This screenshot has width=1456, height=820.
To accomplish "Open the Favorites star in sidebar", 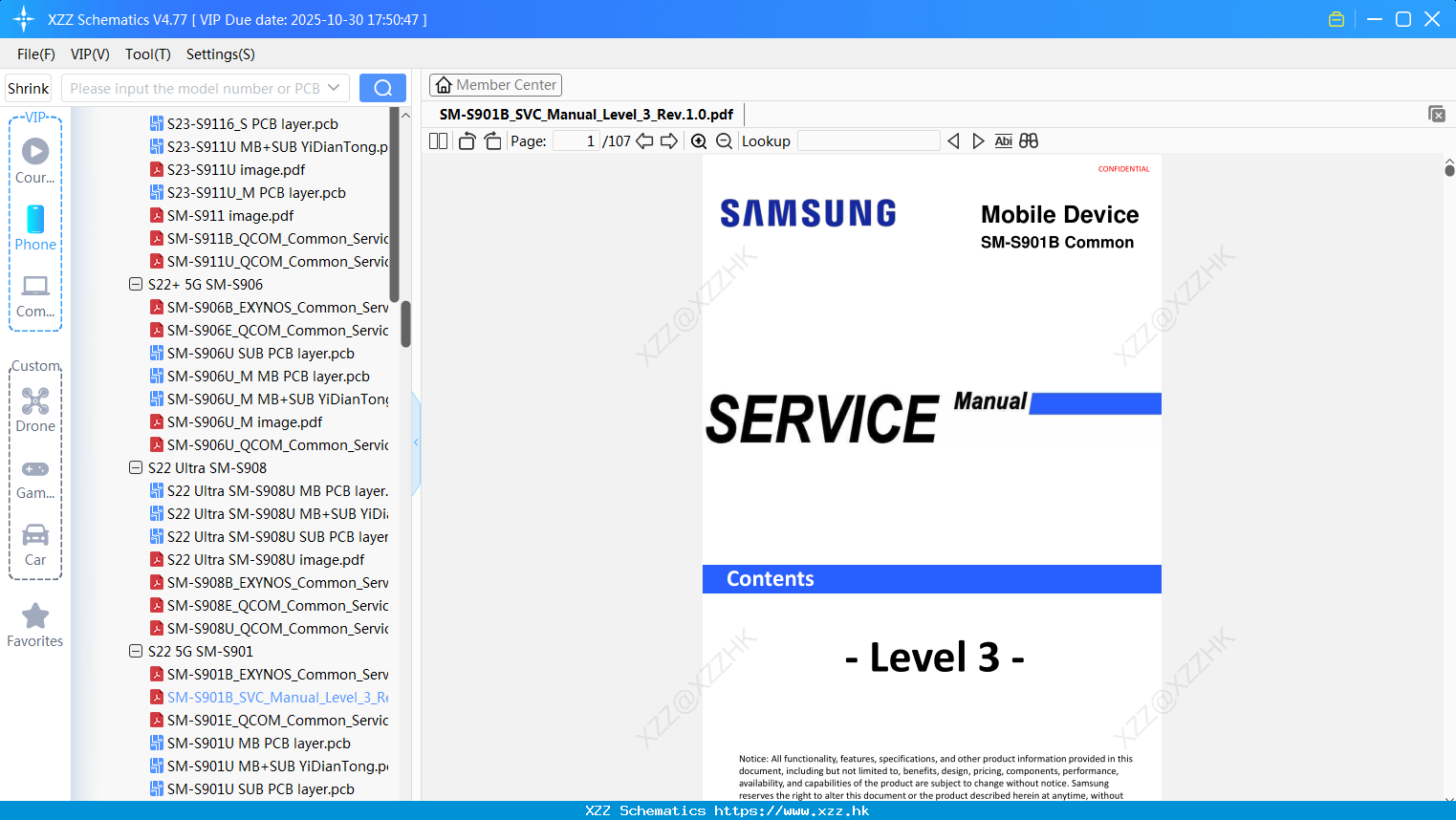I will point(35,625).
